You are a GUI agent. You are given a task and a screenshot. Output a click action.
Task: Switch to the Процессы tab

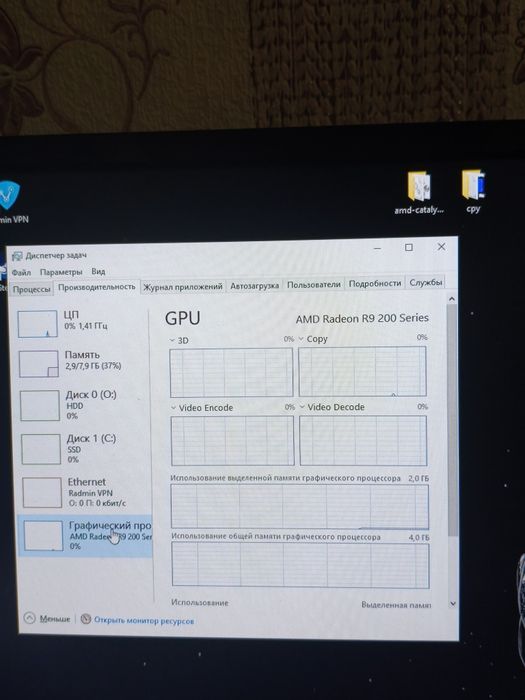[x=31, y=289]
